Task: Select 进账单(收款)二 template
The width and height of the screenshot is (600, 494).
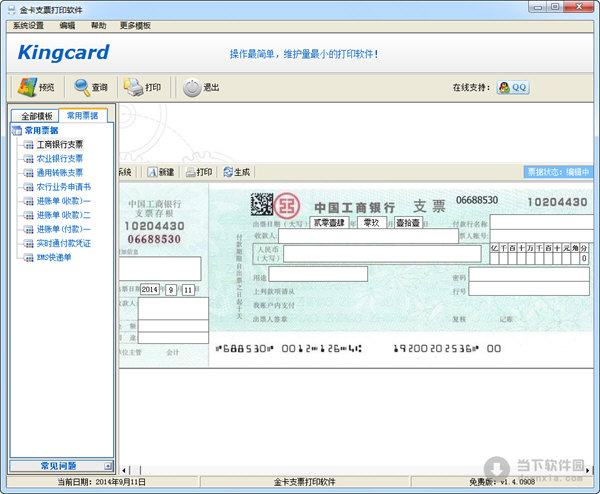Action: click(x=64, y=215)
